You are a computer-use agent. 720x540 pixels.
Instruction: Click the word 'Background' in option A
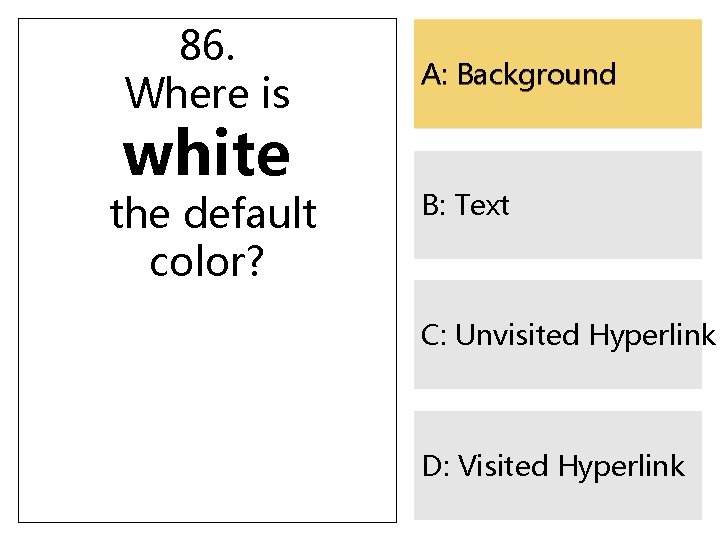536,75
